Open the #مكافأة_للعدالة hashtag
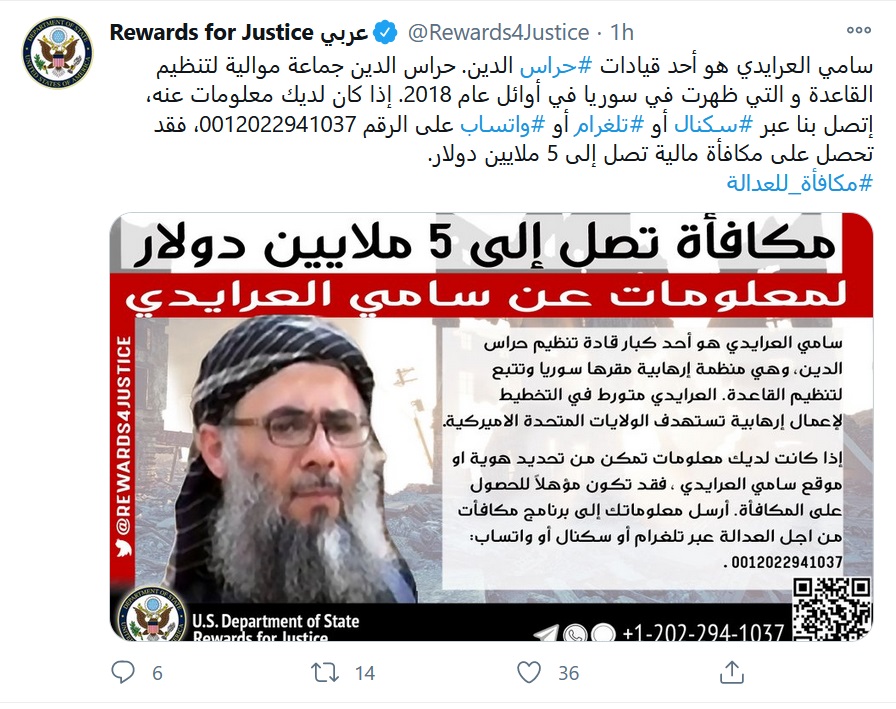 tap(799, 183)
